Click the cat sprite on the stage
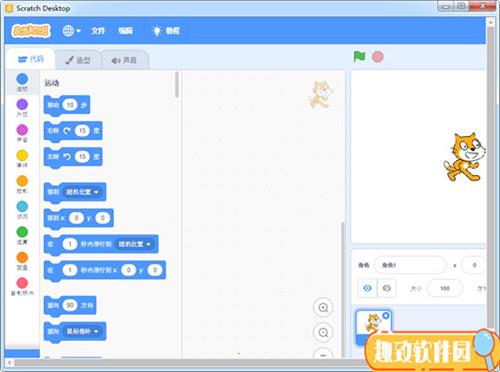Image resolution: width=500 pixels, height=372 pixels. (x=464, y=157)
